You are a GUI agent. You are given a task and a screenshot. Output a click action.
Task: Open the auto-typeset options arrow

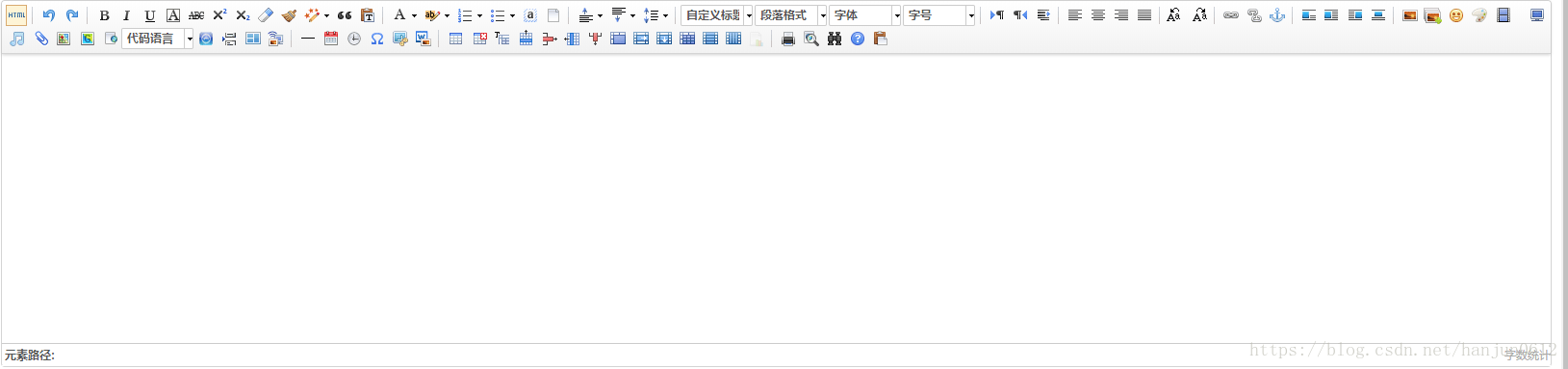point(326,15)
